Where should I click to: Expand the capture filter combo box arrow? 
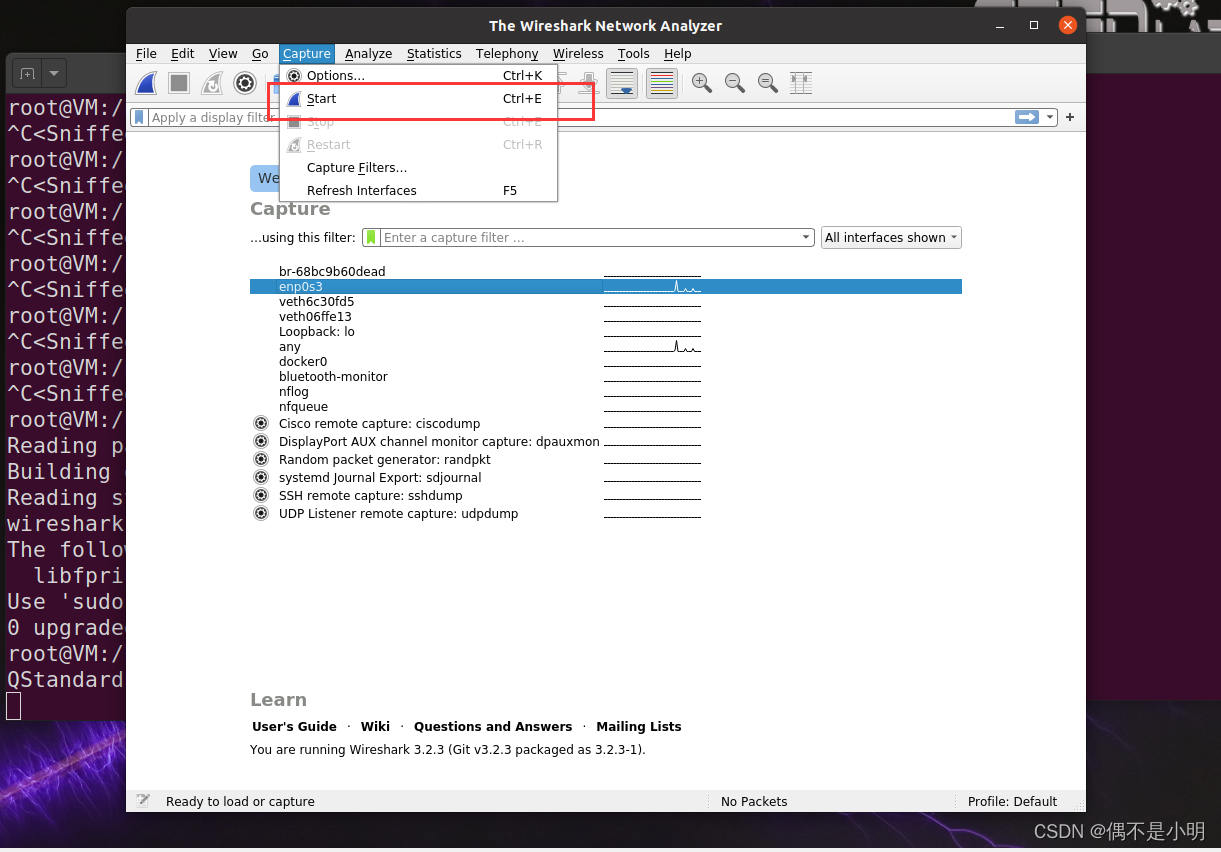point(806,237)
